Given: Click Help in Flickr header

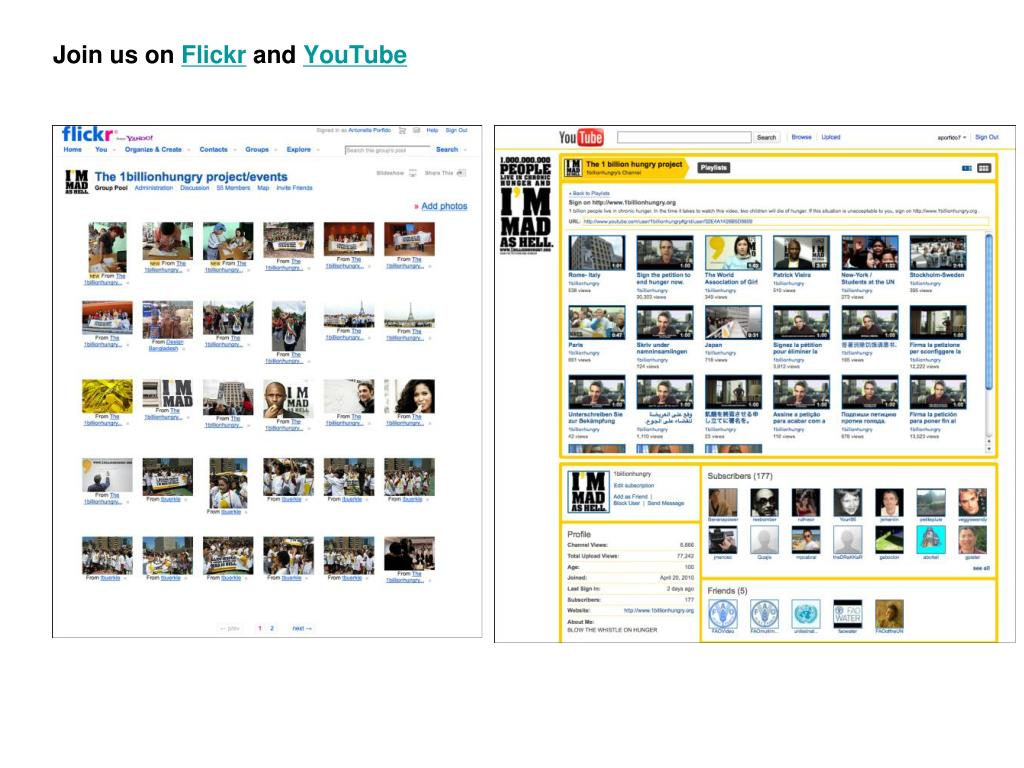Looking at the screenshot, I should (432, 131).
